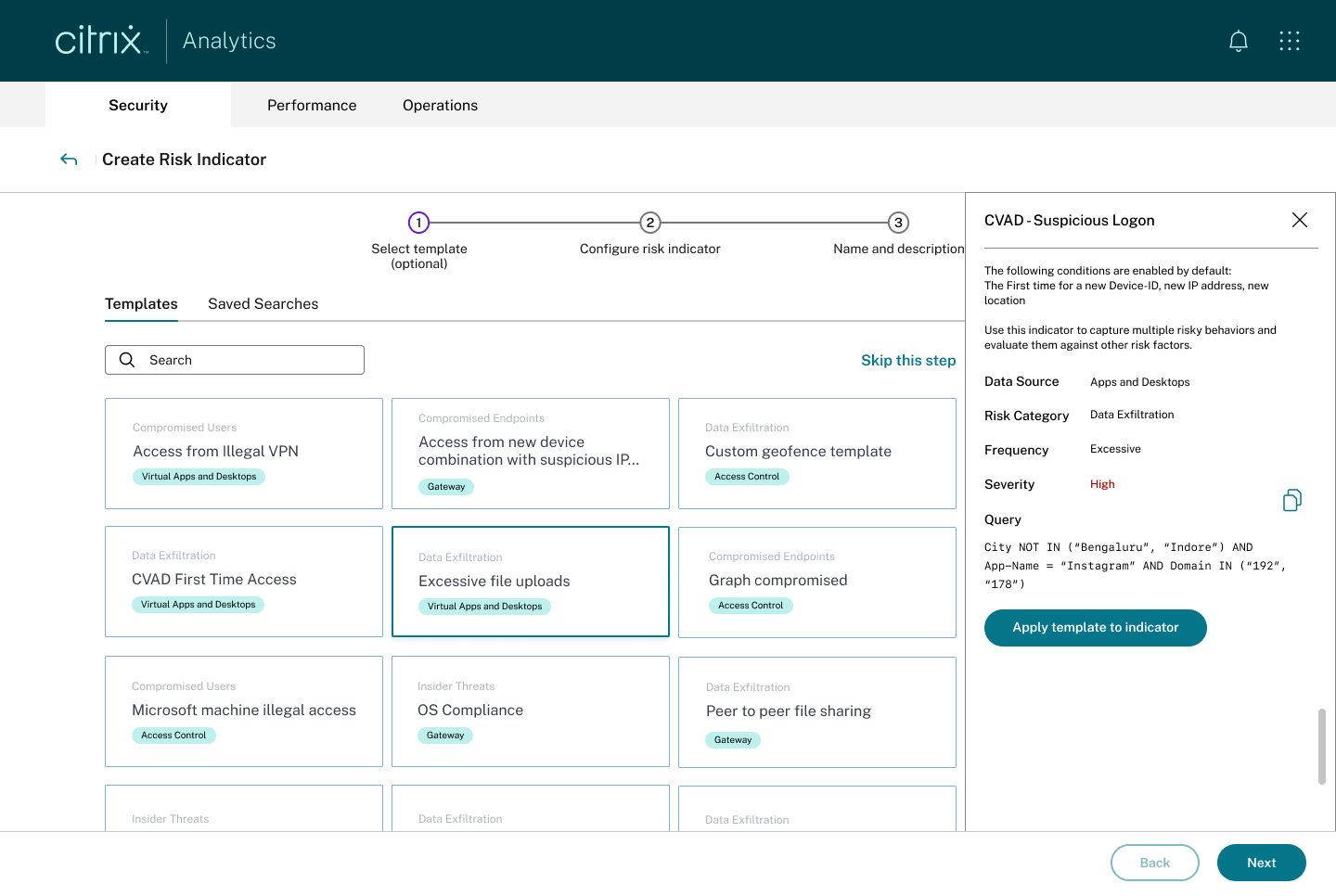Click the side panel scrollbar
1336x896 pixels.
[1322, 747]
